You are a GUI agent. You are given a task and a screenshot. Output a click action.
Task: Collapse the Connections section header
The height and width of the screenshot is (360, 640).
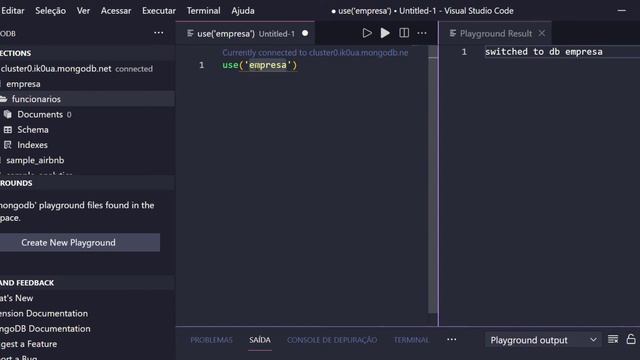tap(87, 53)
